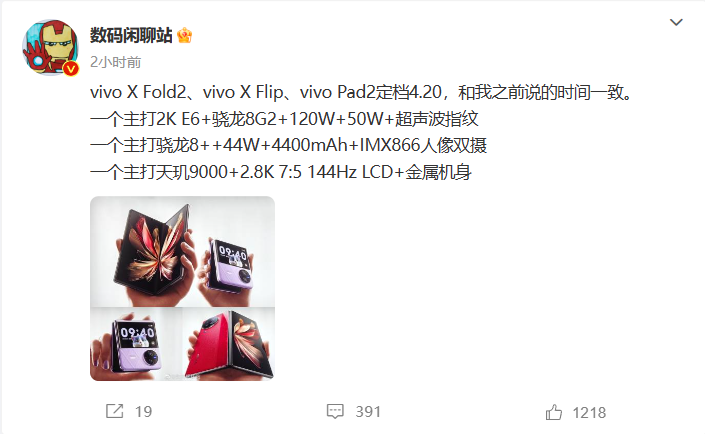Open 数码闲聊站 user profile name
Viewport: 705px width, 434px height.
[131, 35]
